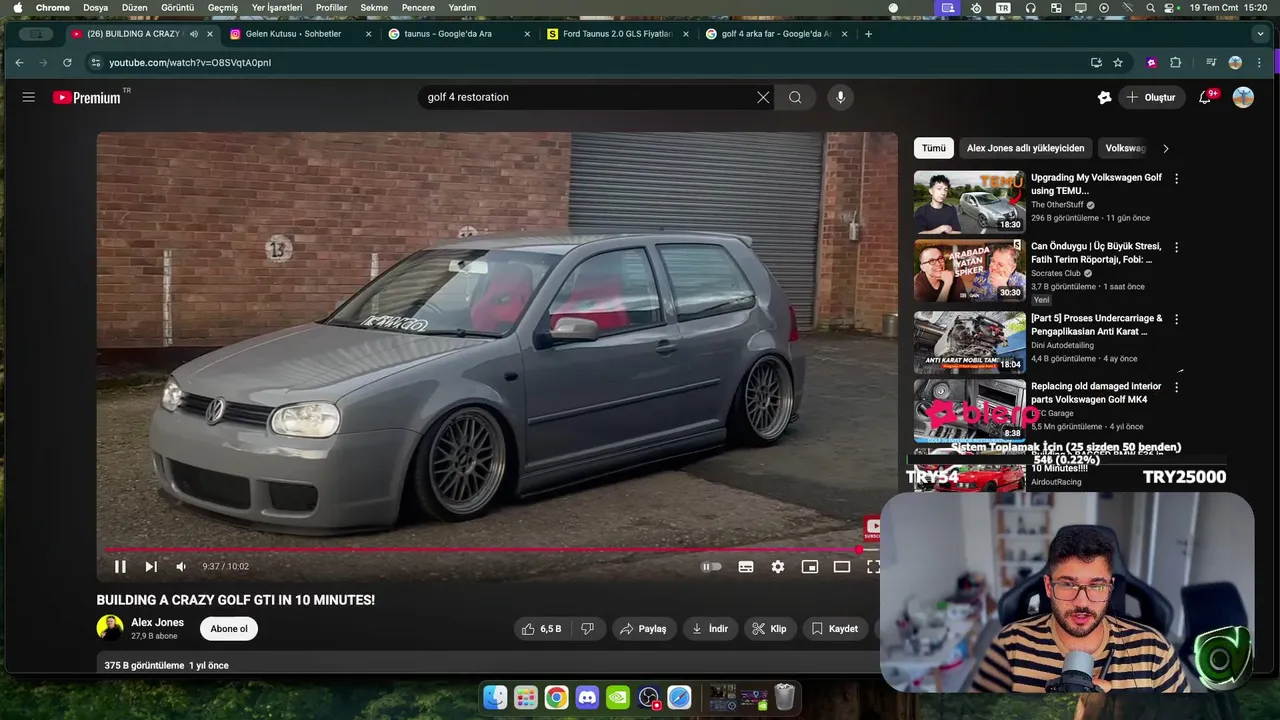
Task: Create a Klip from the video
Action: click(x=769, y=629)
